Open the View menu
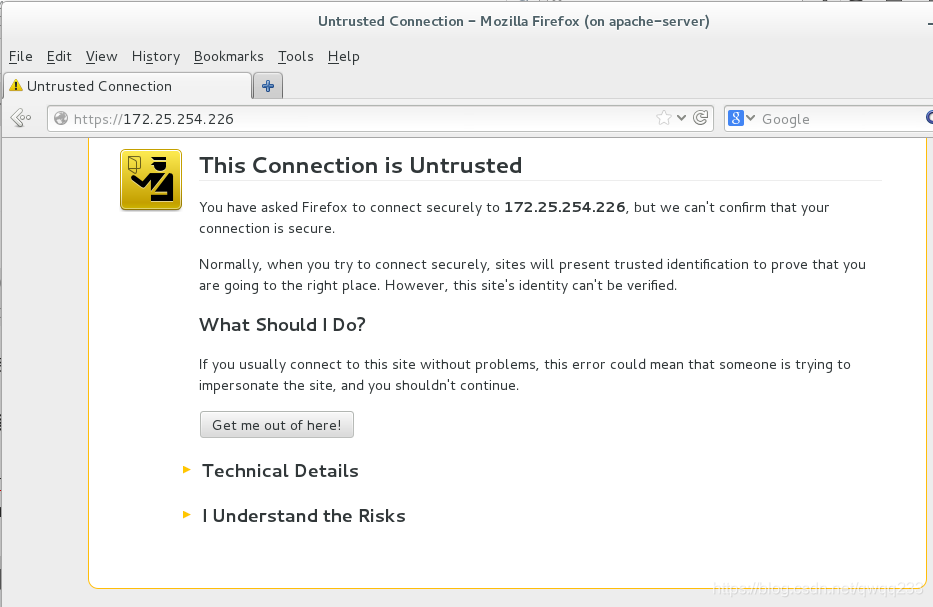 tap(101, 57)
